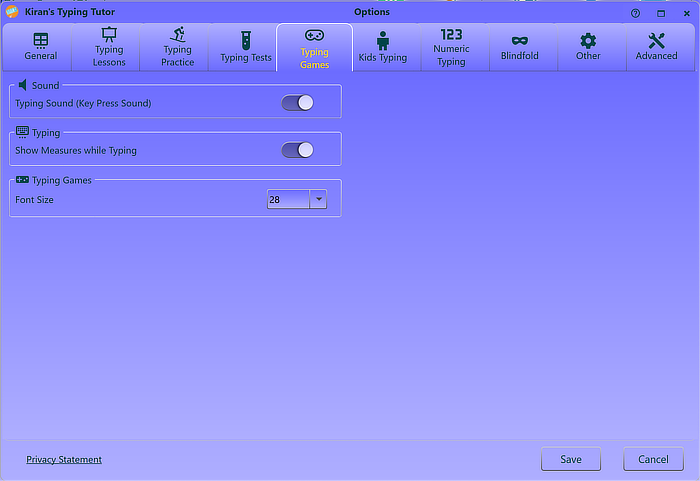Switch to the Typing Tests tab
The width and height of the screenshot is (700, 481).
tap(242, 47)
